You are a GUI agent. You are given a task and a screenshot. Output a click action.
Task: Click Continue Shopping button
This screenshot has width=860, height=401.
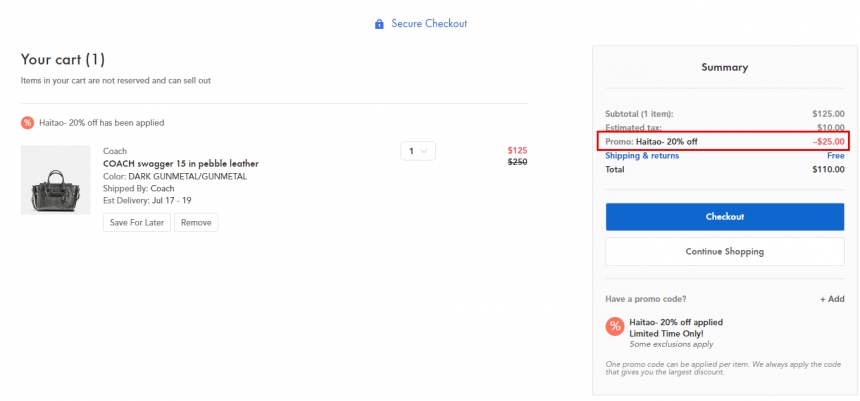(x=725, y=252)
